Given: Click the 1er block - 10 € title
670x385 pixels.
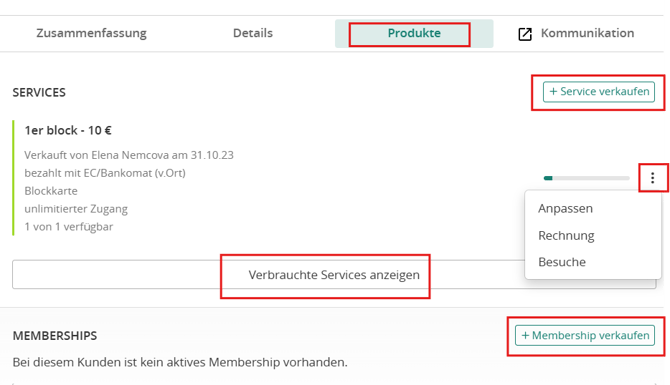Looking at the screenshot, I should click(x=68, y=130).
